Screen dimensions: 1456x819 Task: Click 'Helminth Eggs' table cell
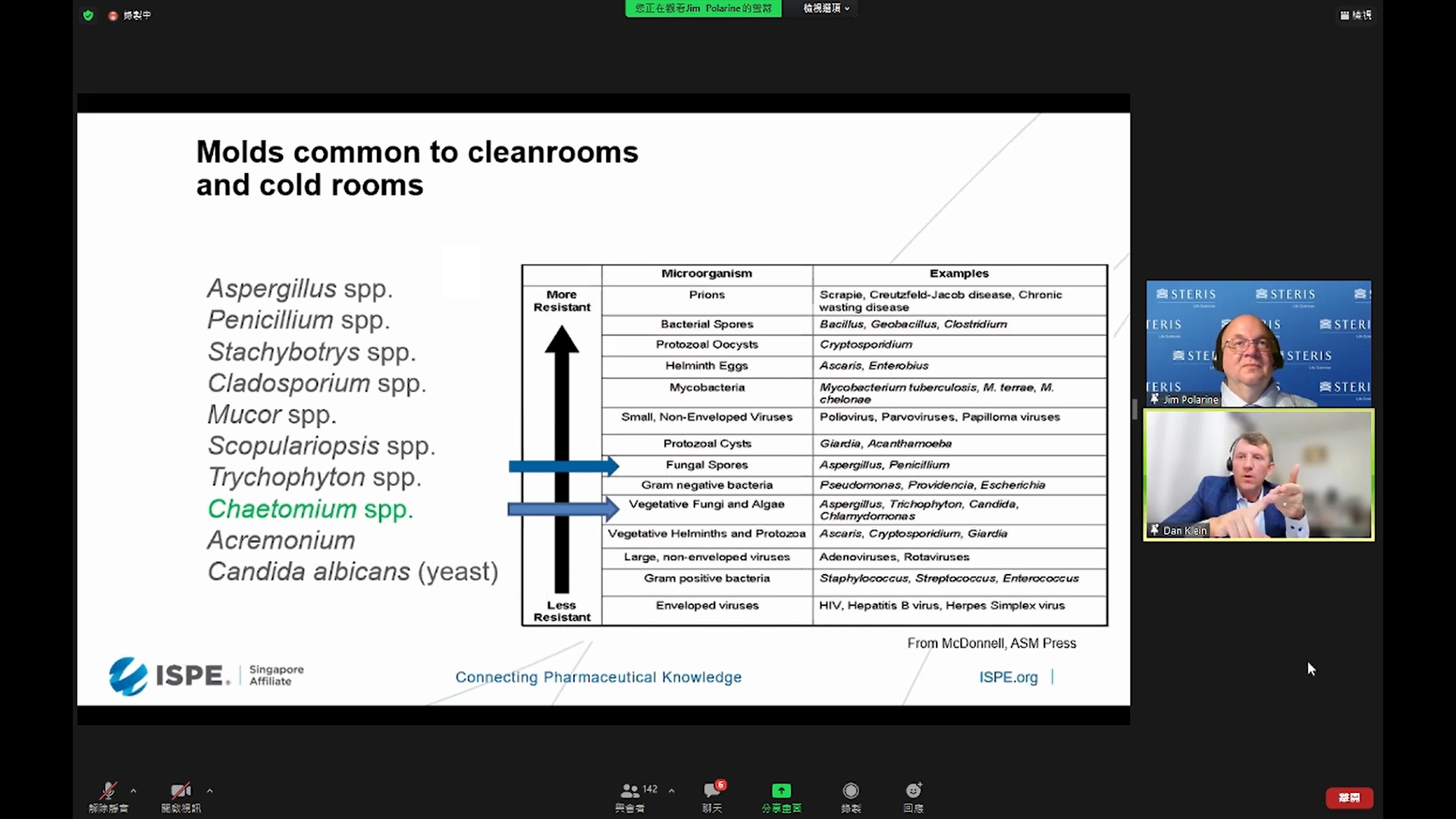[x=707, y=366]
